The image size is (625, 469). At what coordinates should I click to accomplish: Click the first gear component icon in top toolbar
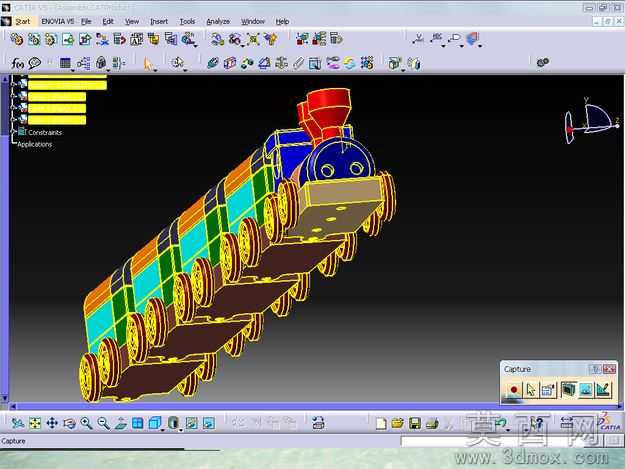click(x=17, y=39)
